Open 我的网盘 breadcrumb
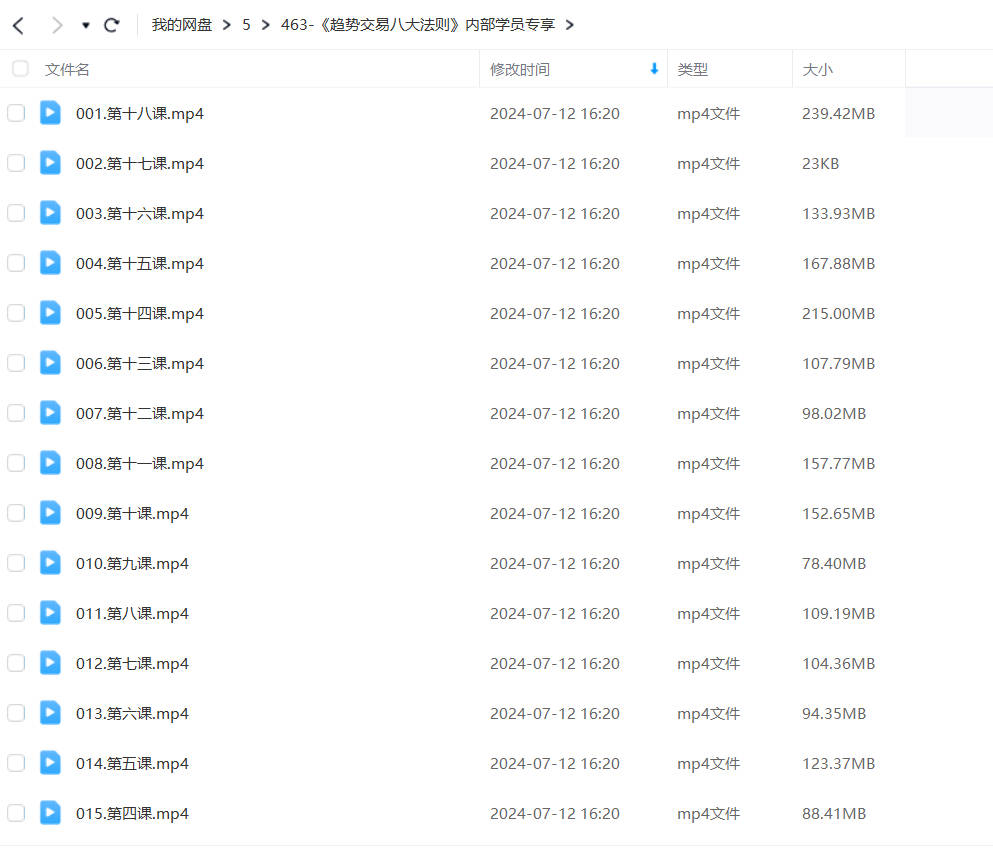The width and height of the screenshot is (993, 866). (x=182, y=25)
